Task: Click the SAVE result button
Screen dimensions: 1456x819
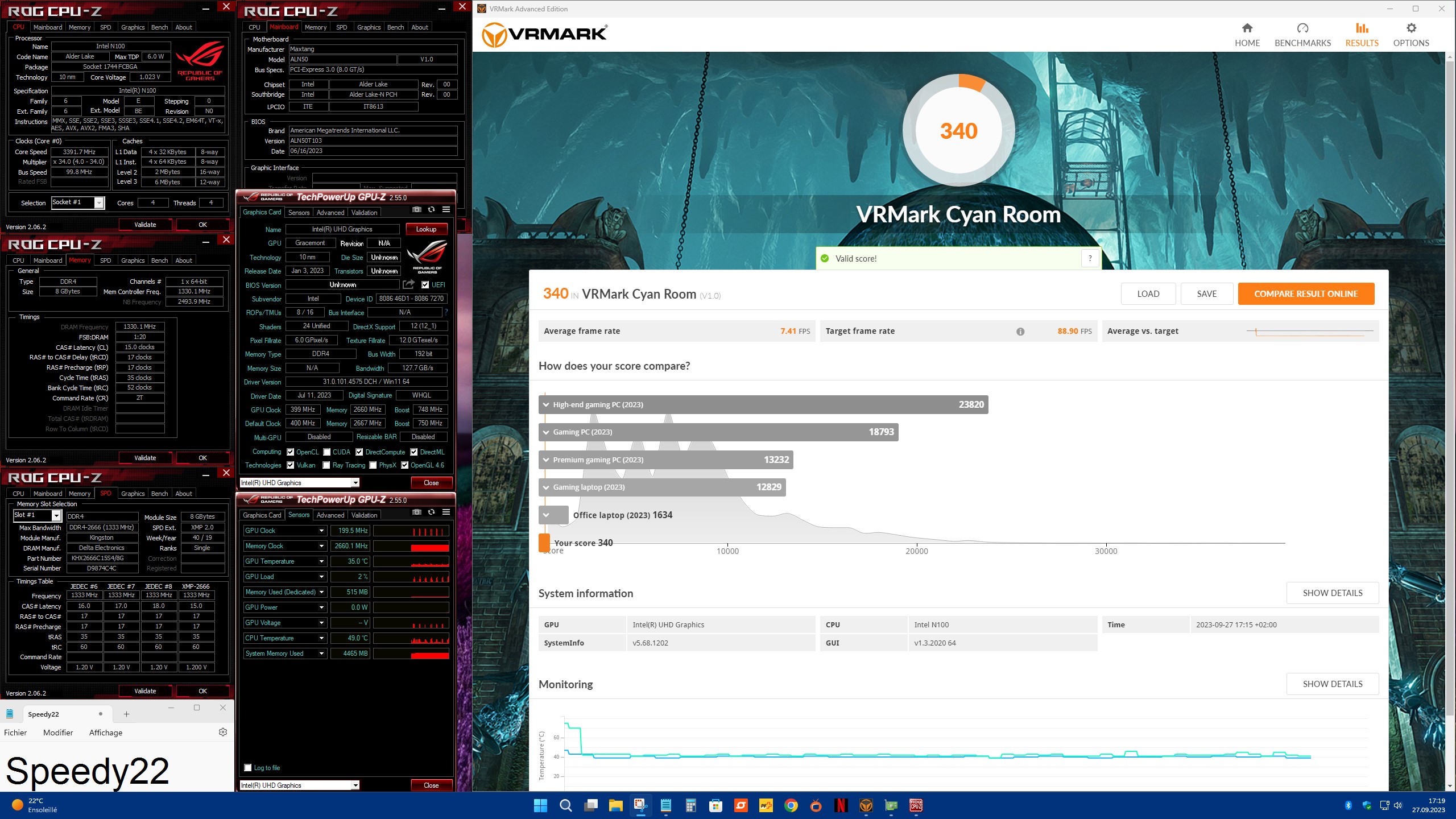Action: pos(1207,293)
